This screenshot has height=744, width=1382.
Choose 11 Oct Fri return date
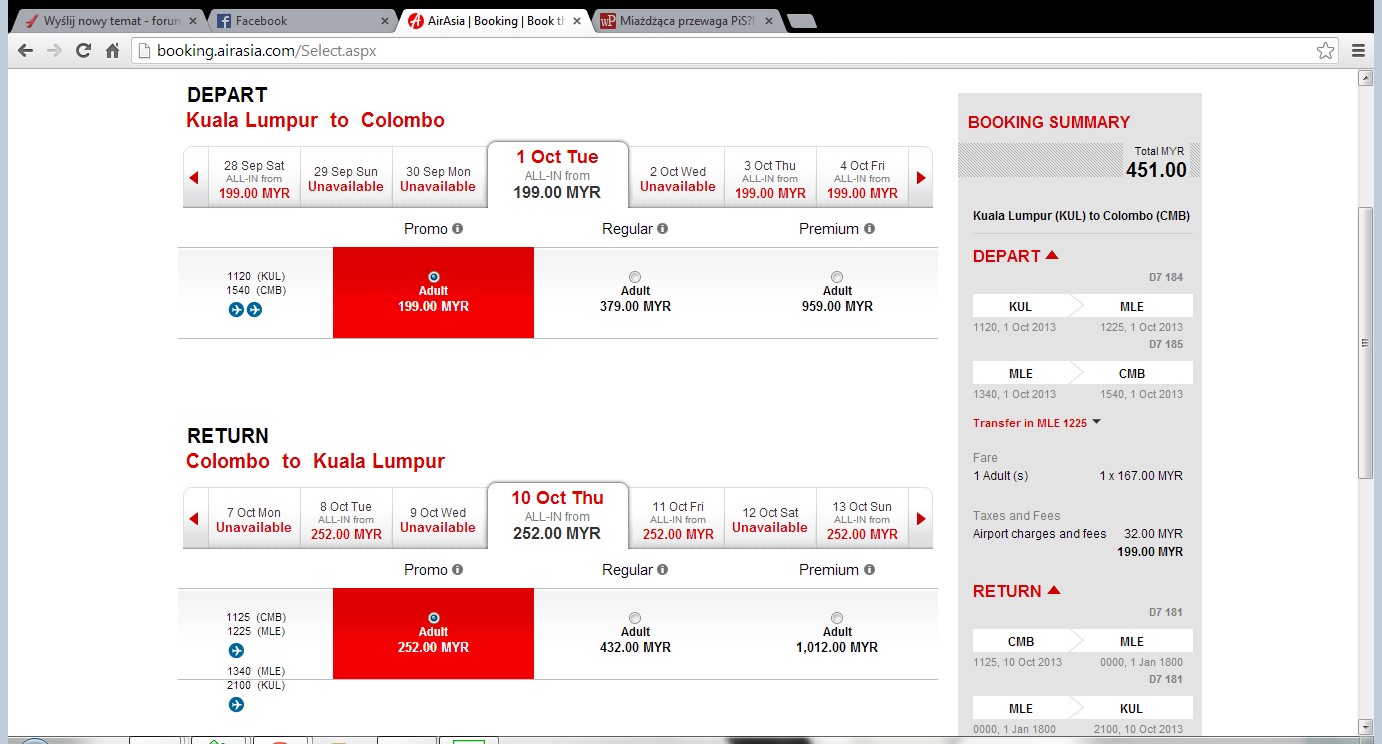678,519
